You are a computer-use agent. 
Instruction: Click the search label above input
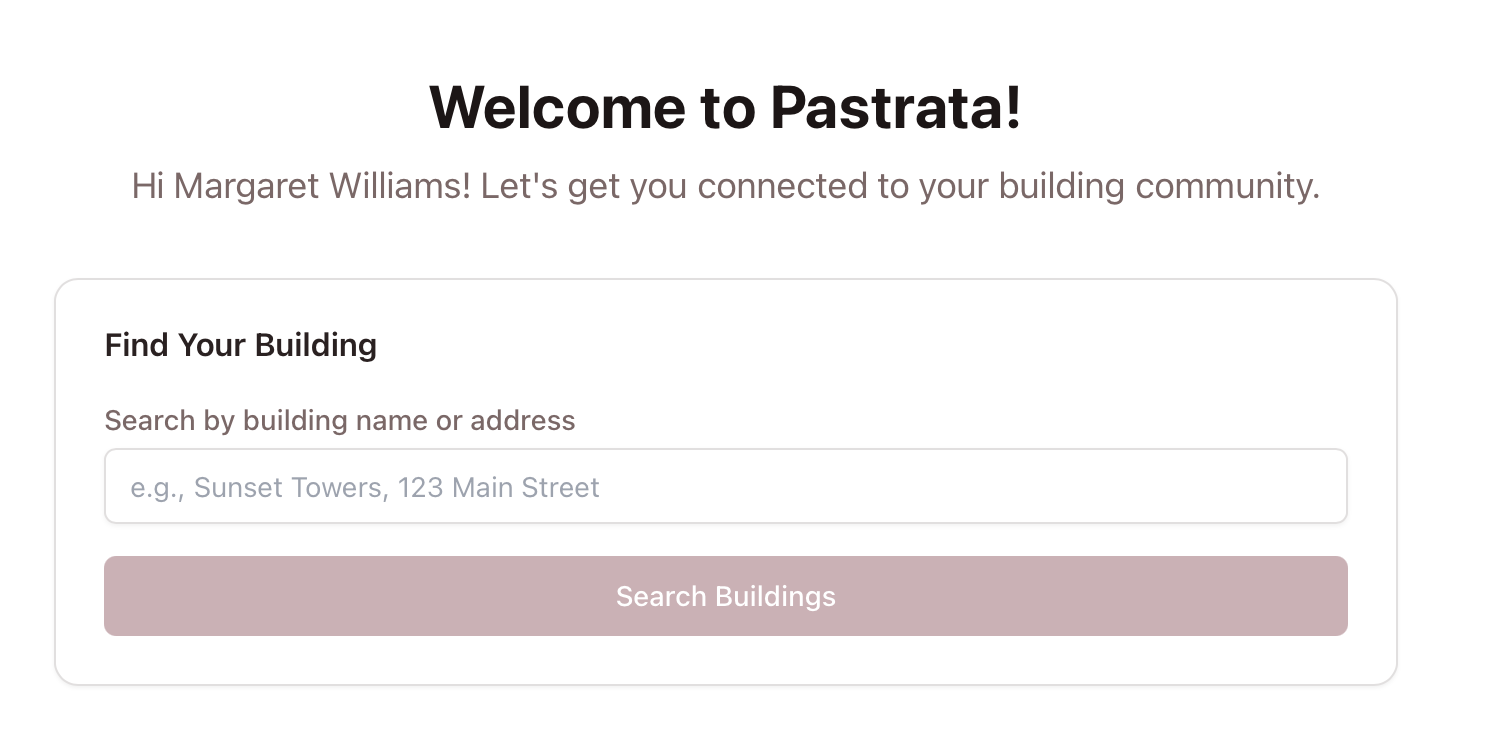[340, 420]
